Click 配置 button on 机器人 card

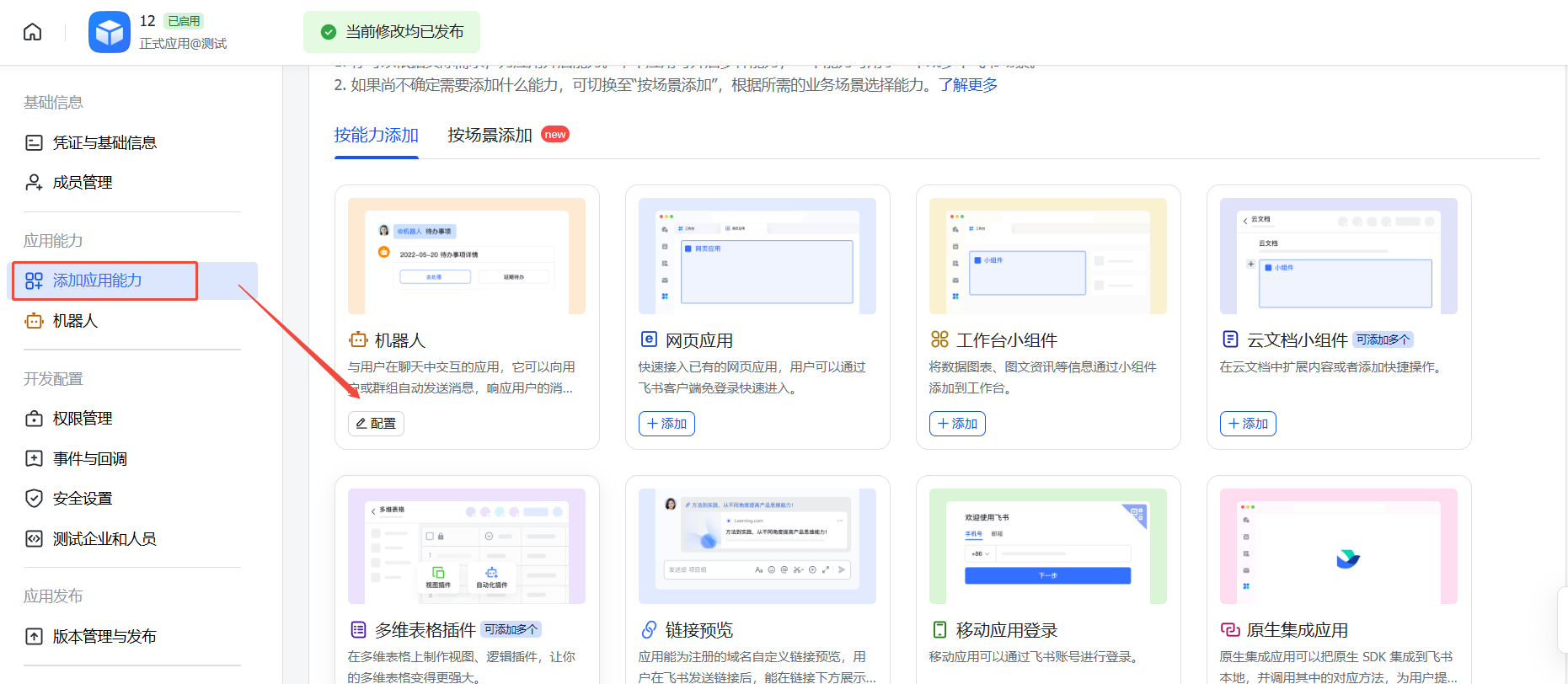[x=376, y=424]
